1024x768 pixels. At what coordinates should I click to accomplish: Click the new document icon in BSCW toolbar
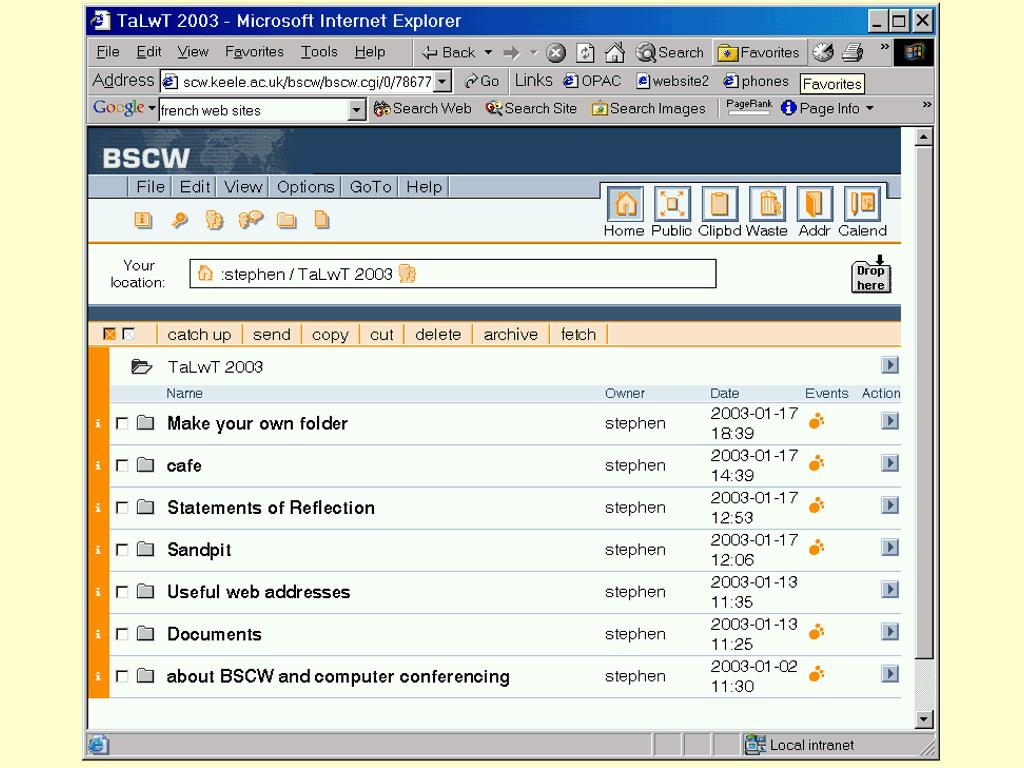click(x=321, y=219)
